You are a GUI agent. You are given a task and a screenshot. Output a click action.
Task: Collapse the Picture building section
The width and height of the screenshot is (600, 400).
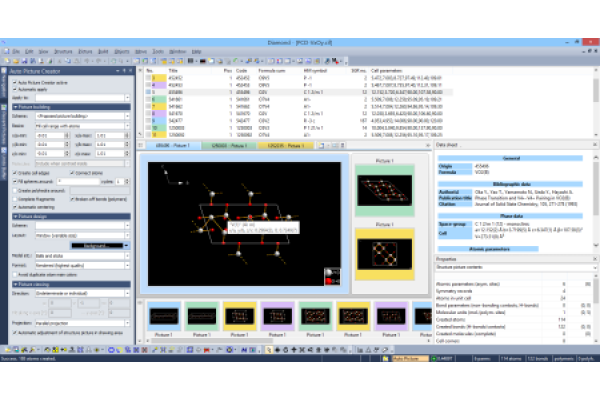tap(71, 107)
